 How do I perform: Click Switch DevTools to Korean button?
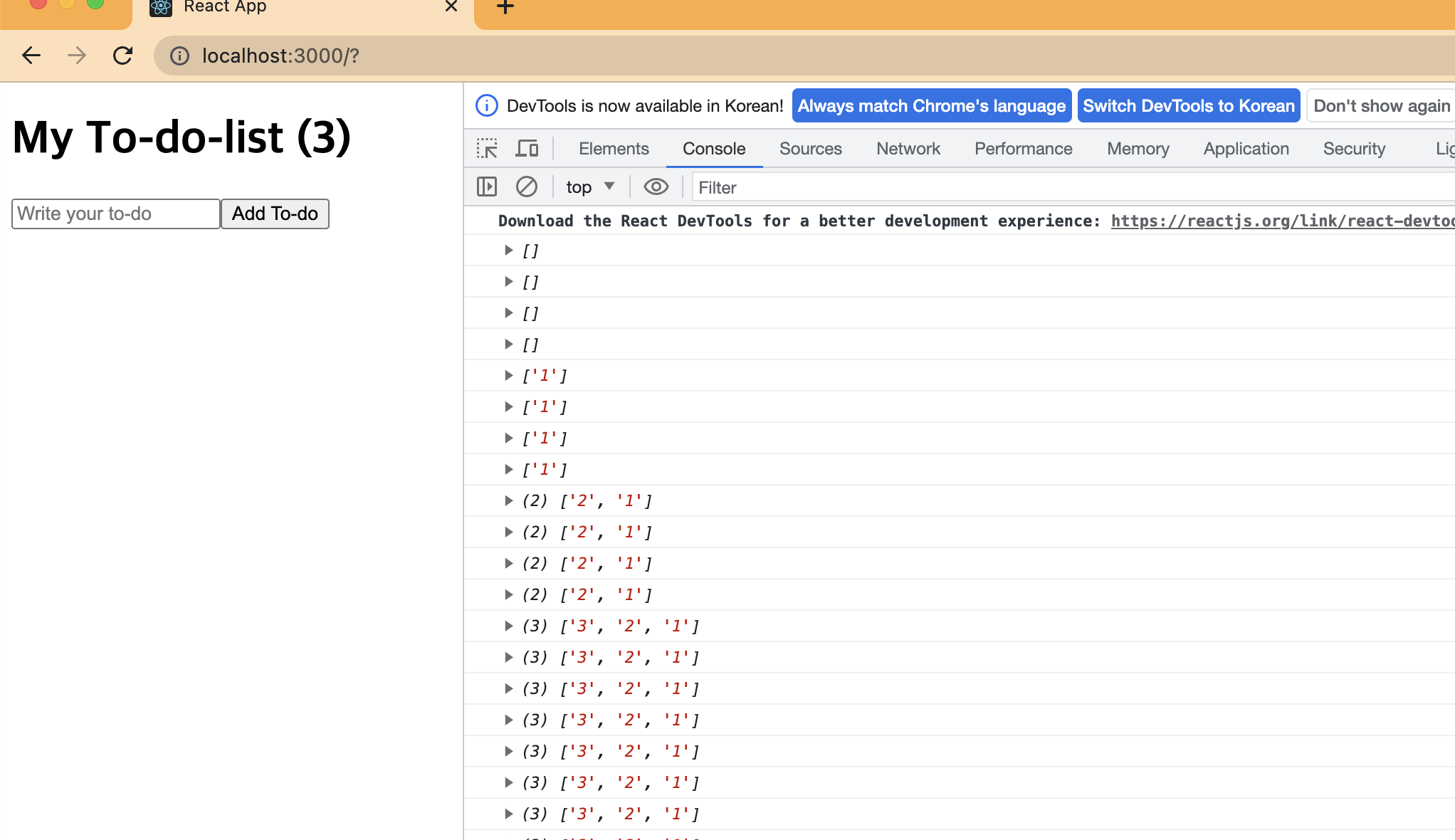point(1188,106)
